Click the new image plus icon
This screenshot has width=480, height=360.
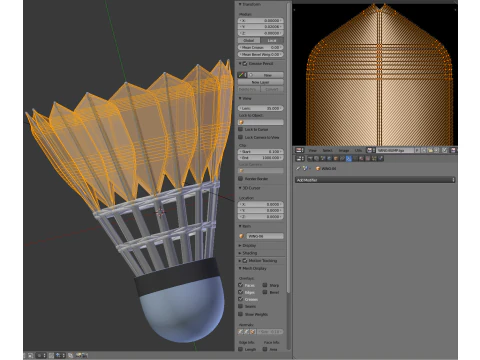(x=423, y=150)
